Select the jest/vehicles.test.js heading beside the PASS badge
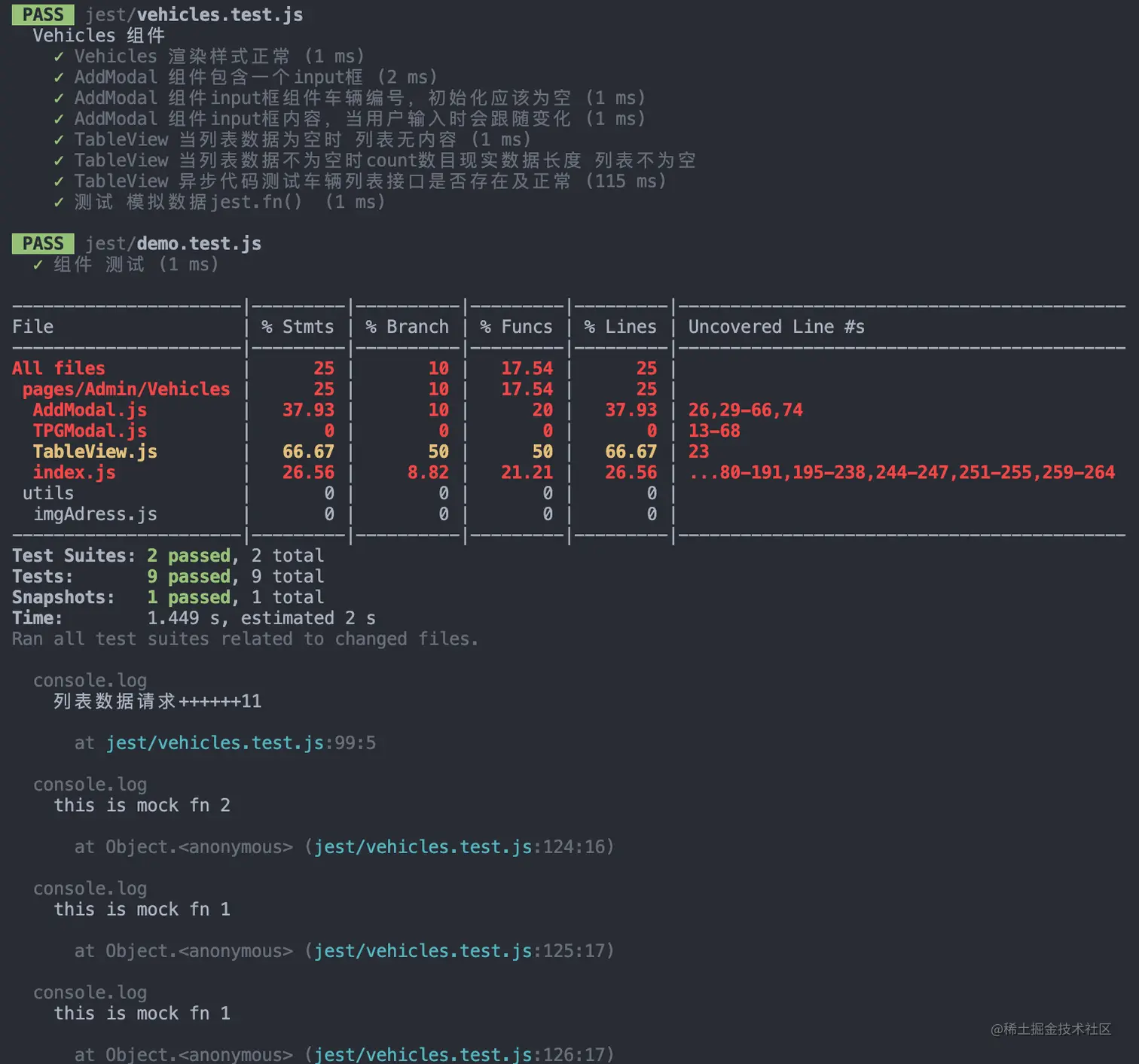This screenshot has height=1064, width=1139. [x=194, y=14]
